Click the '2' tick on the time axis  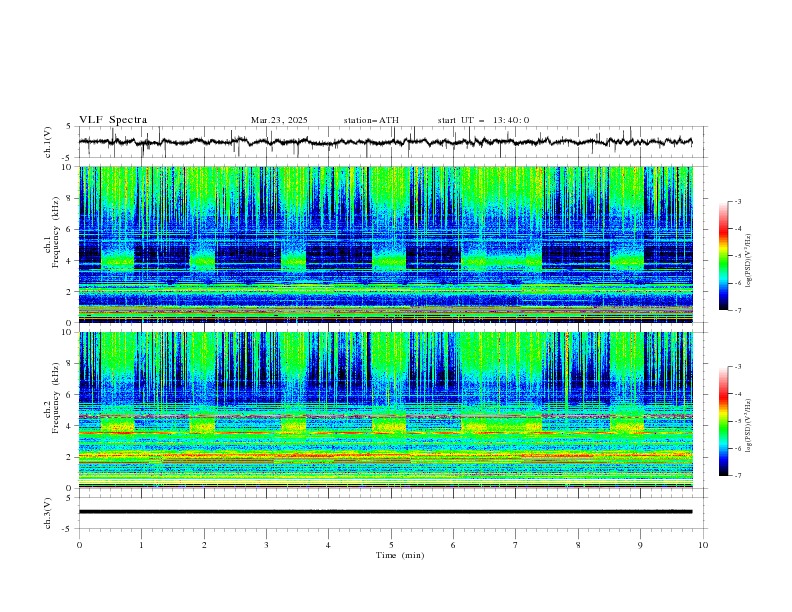tap(204, 545)
